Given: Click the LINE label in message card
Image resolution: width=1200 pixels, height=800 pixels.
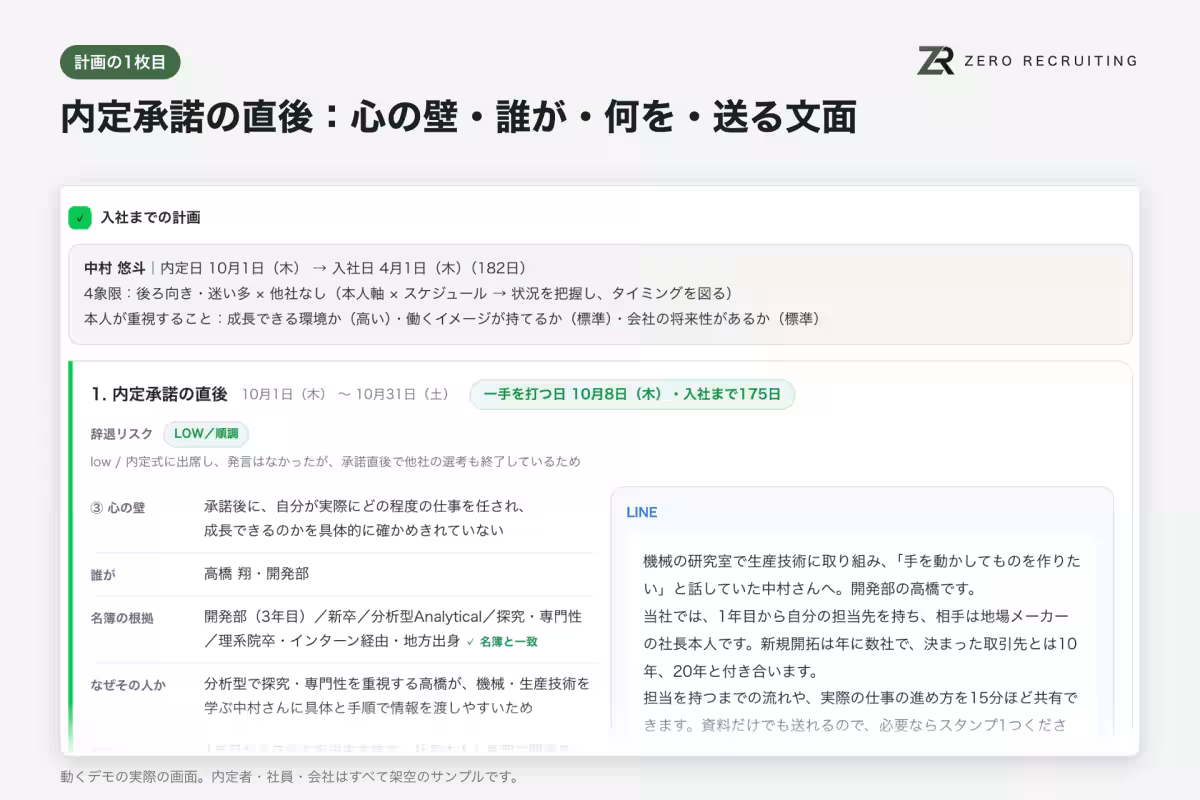Looking at the screenshot, I should [642, 512].
